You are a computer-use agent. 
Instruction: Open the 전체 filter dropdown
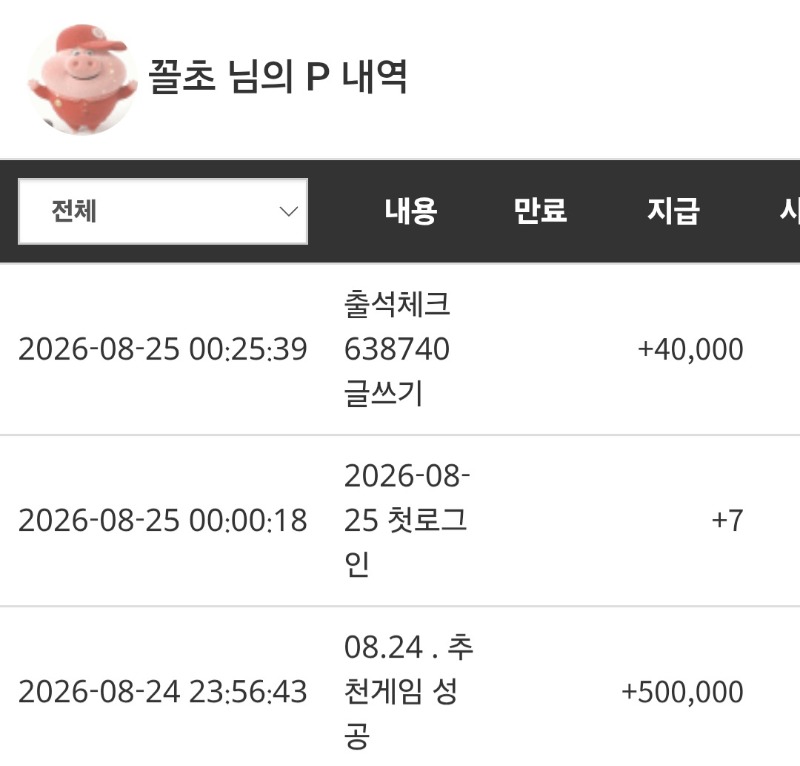click(163, 211)
